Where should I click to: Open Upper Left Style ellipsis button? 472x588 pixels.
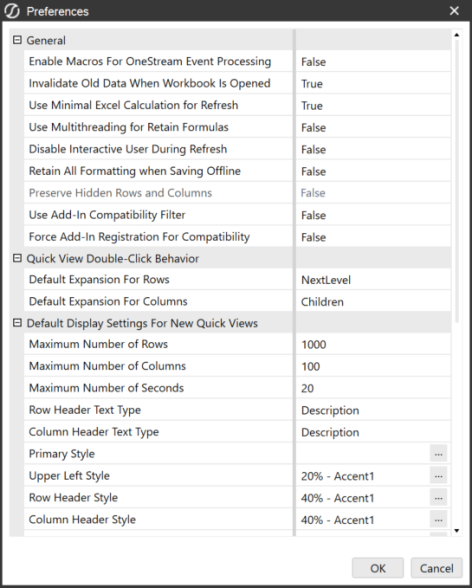438,476
